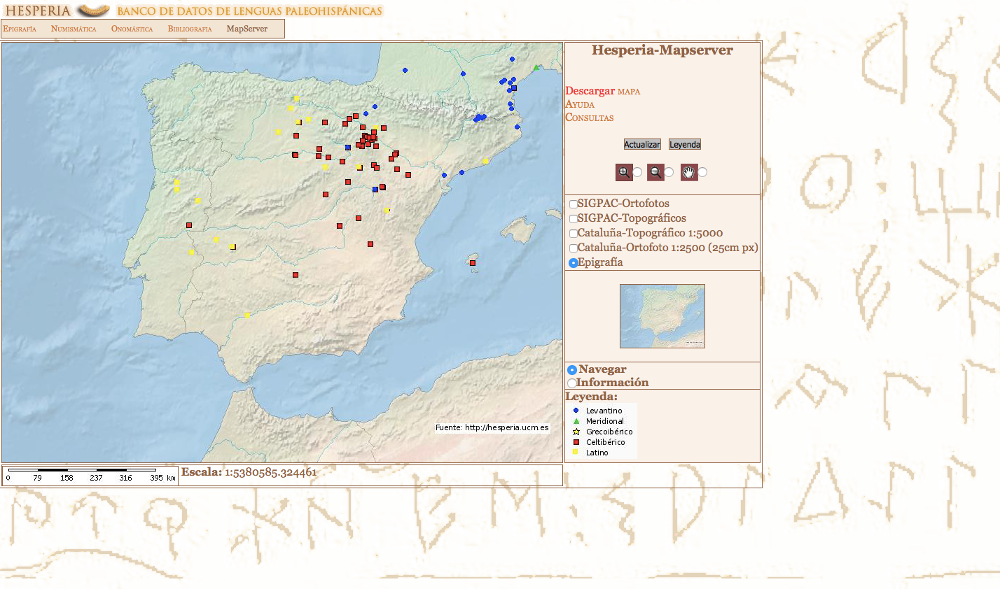Open the Onomástica menu
This screenshot has height=589, width=1000.
(132, 29)
